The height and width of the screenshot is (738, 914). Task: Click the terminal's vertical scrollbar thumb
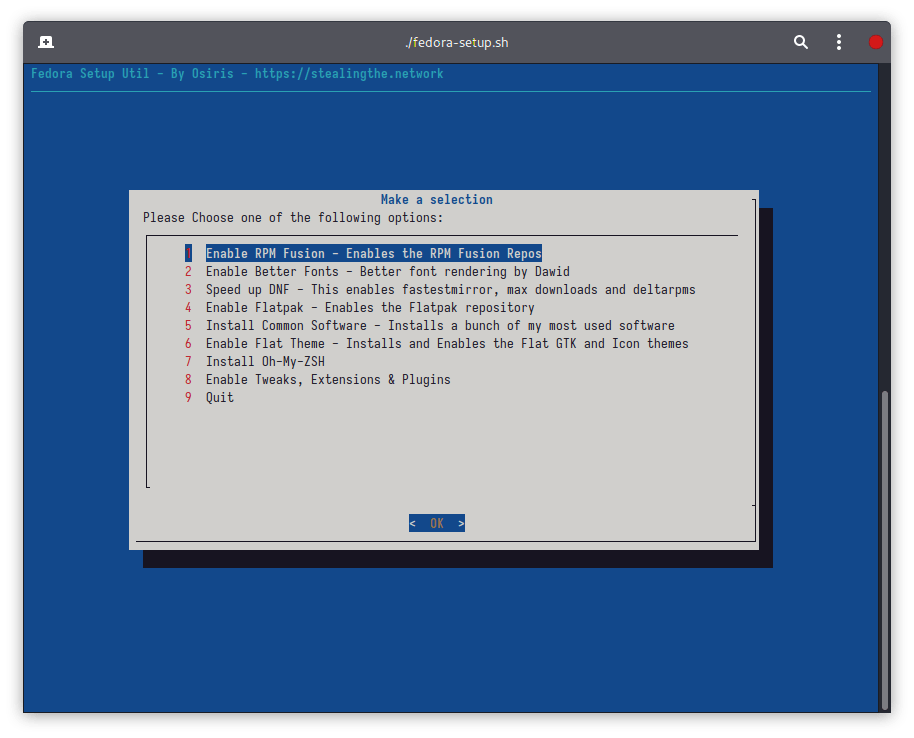885,550
